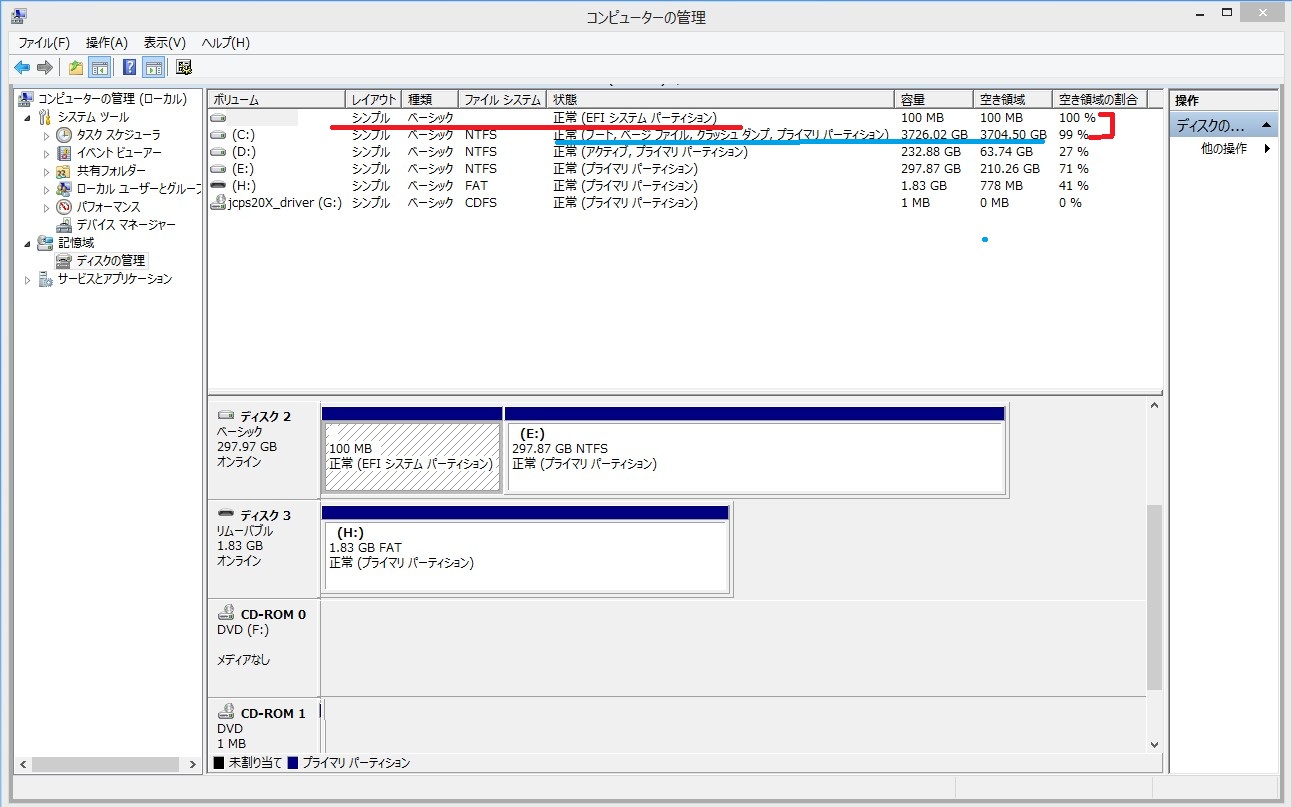This screenshot has height=807, width=1292.
Task: Select the (H:) removable drive icon in volume list
Action: [219, 186]
